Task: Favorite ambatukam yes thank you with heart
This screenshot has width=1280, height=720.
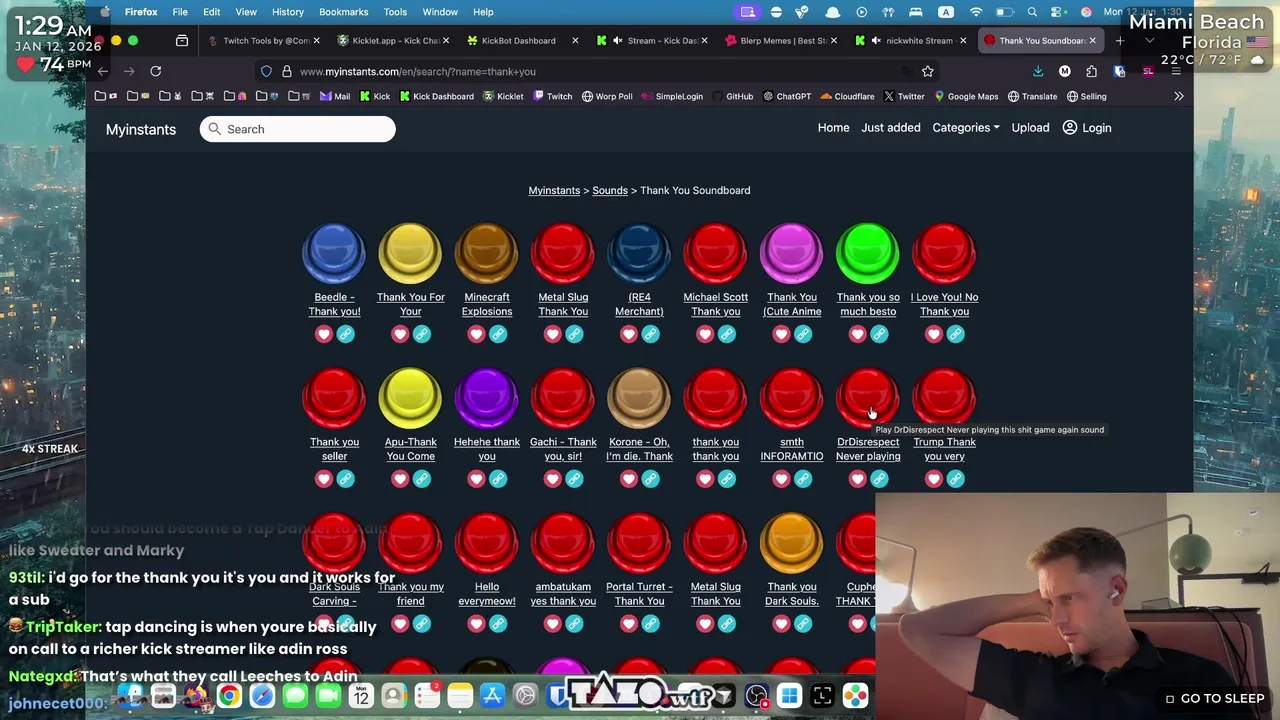Action: tap(552, 624)
